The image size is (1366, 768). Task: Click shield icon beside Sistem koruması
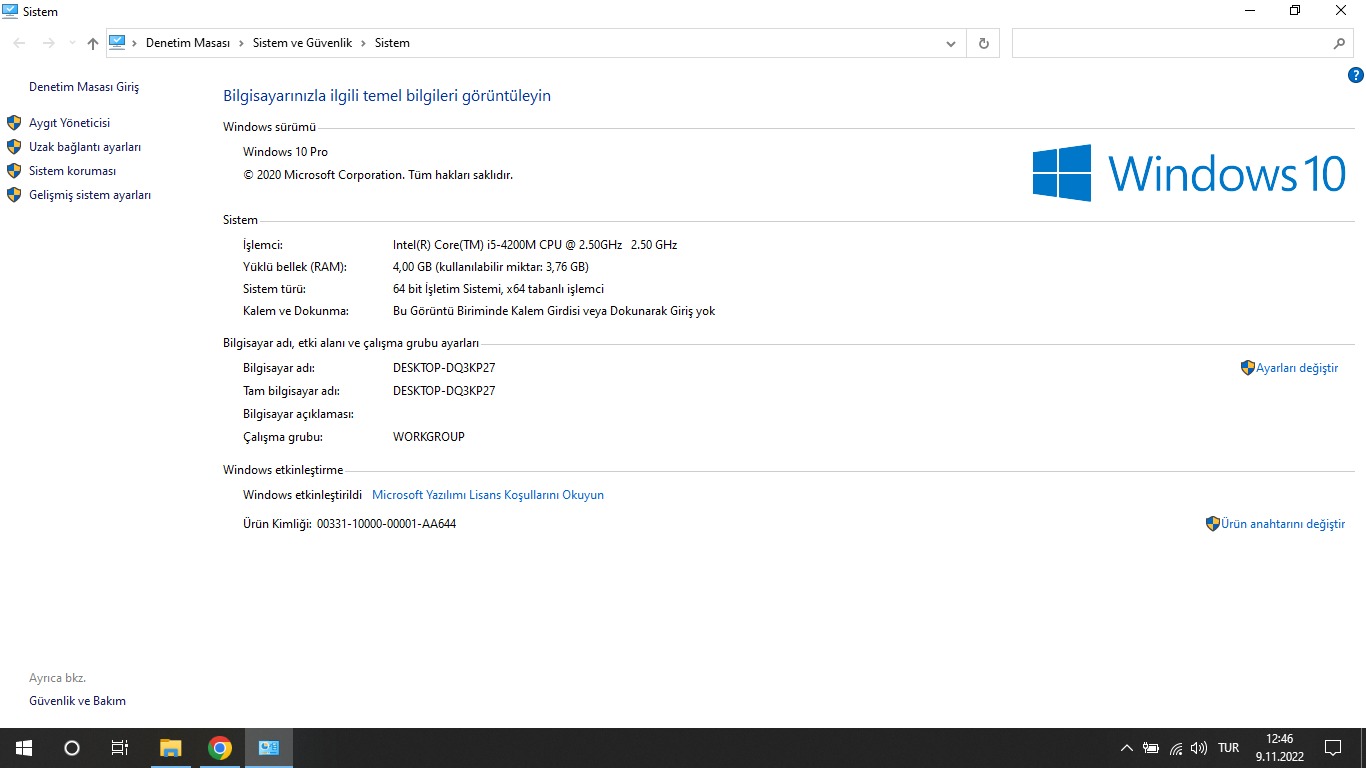point(14,171)
